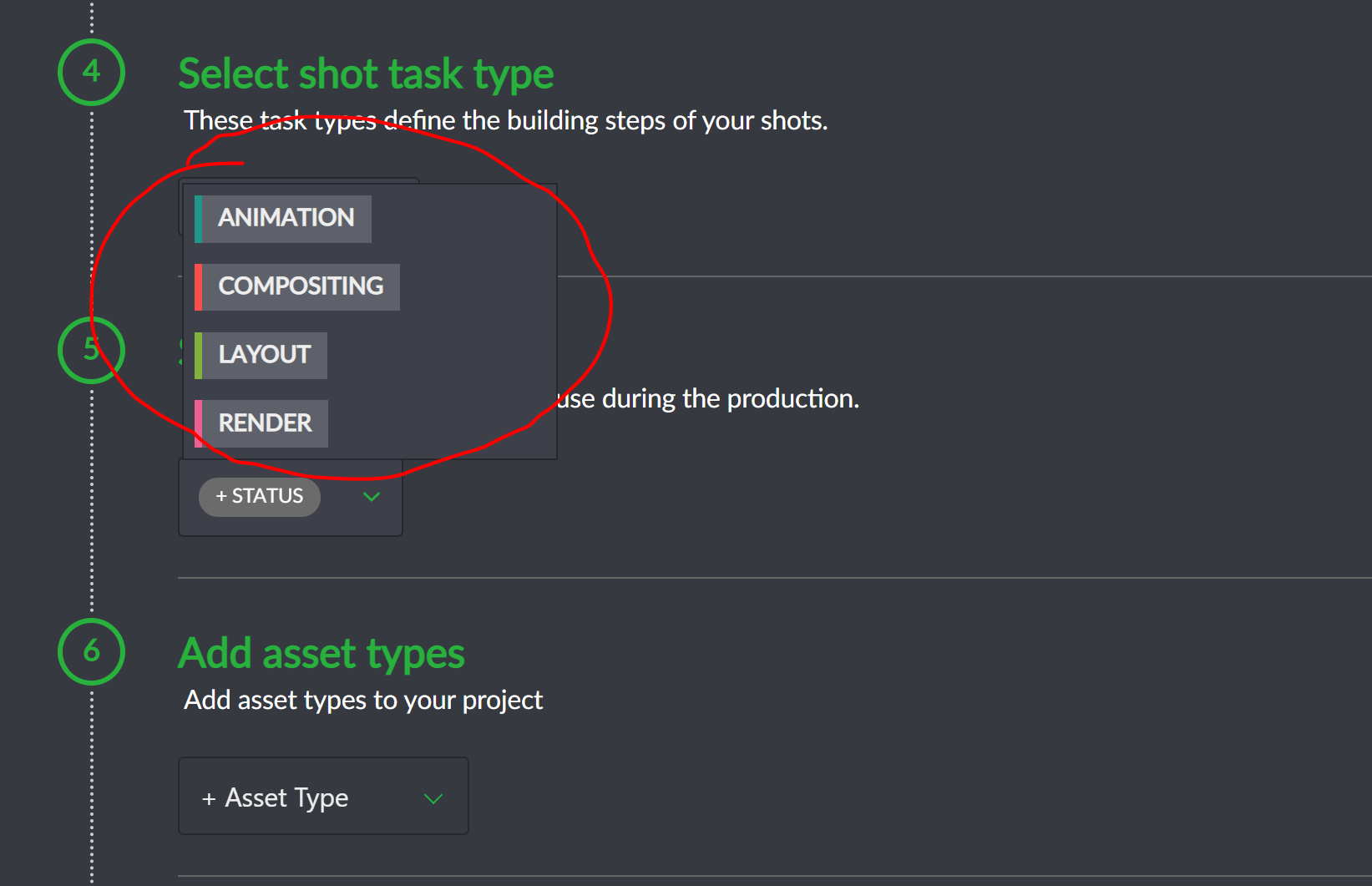The image size is (1372, 886).
Task: Click the Add asset types heading
Action: click(x=321, y=653)
